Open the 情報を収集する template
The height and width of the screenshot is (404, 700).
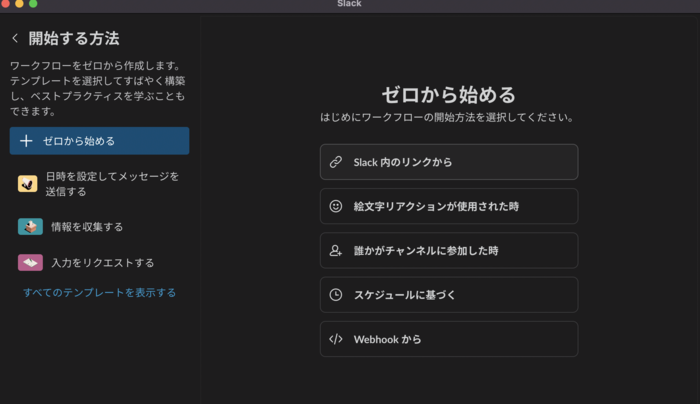click(100, 227)
